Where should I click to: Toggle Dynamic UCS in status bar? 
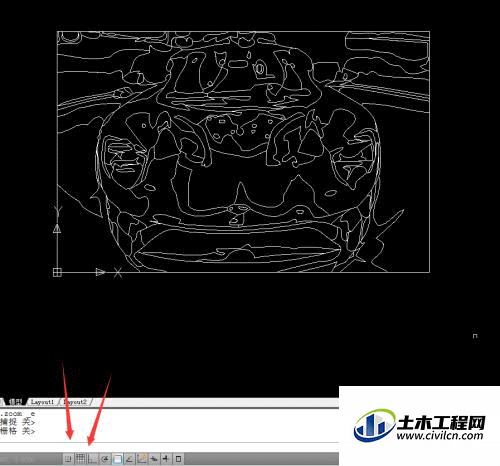point(142,459)
